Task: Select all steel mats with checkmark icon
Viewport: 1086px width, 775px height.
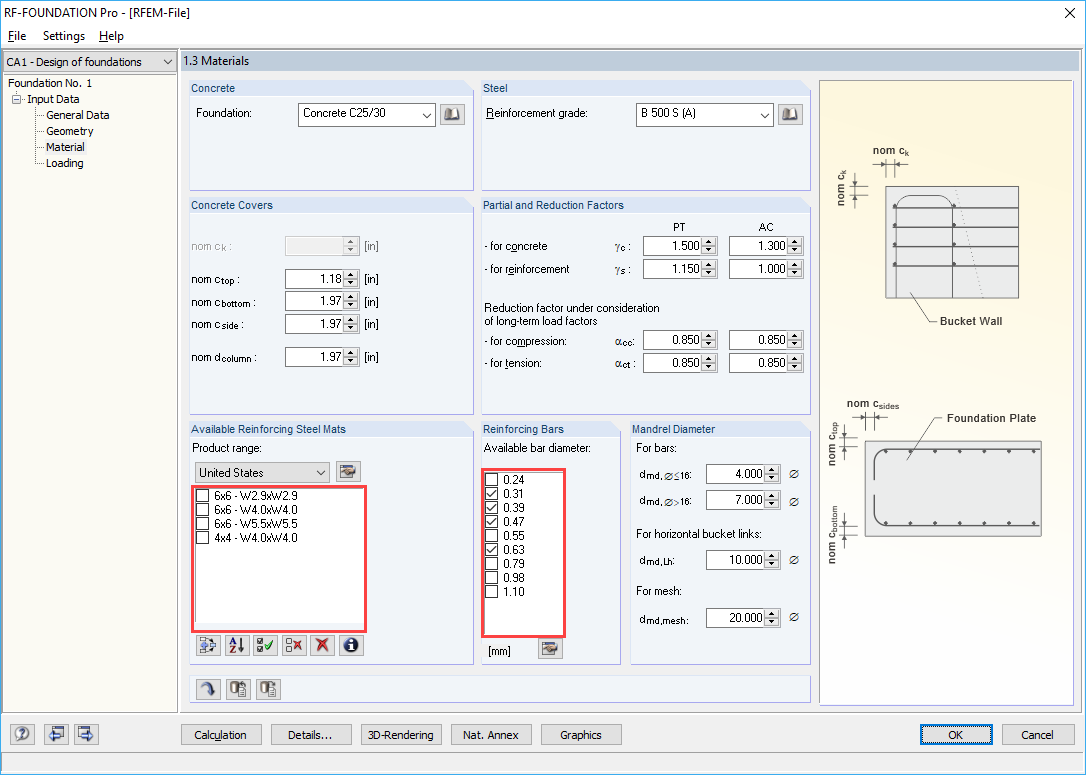Action: point(265,645)
